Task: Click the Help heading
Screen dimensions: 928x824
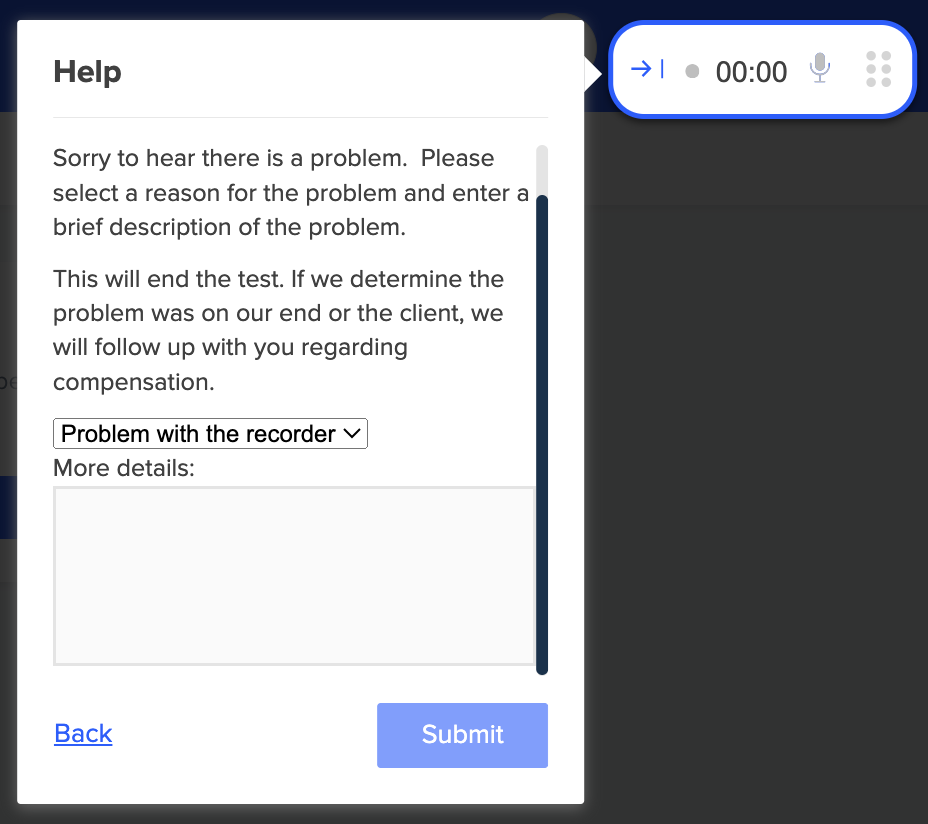Action: (x=88, y=72)
